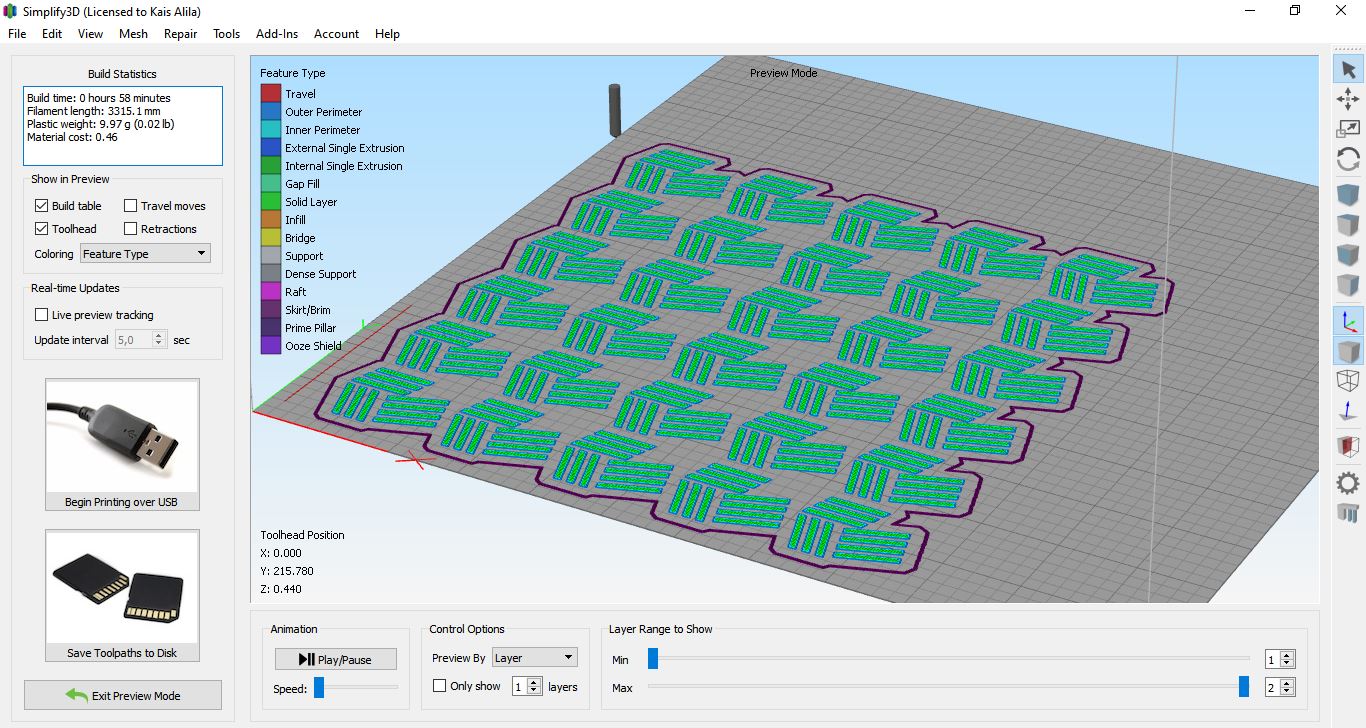1366x728 pixels.
Task: Open machine control panel gear icon
Action: 1348,483
